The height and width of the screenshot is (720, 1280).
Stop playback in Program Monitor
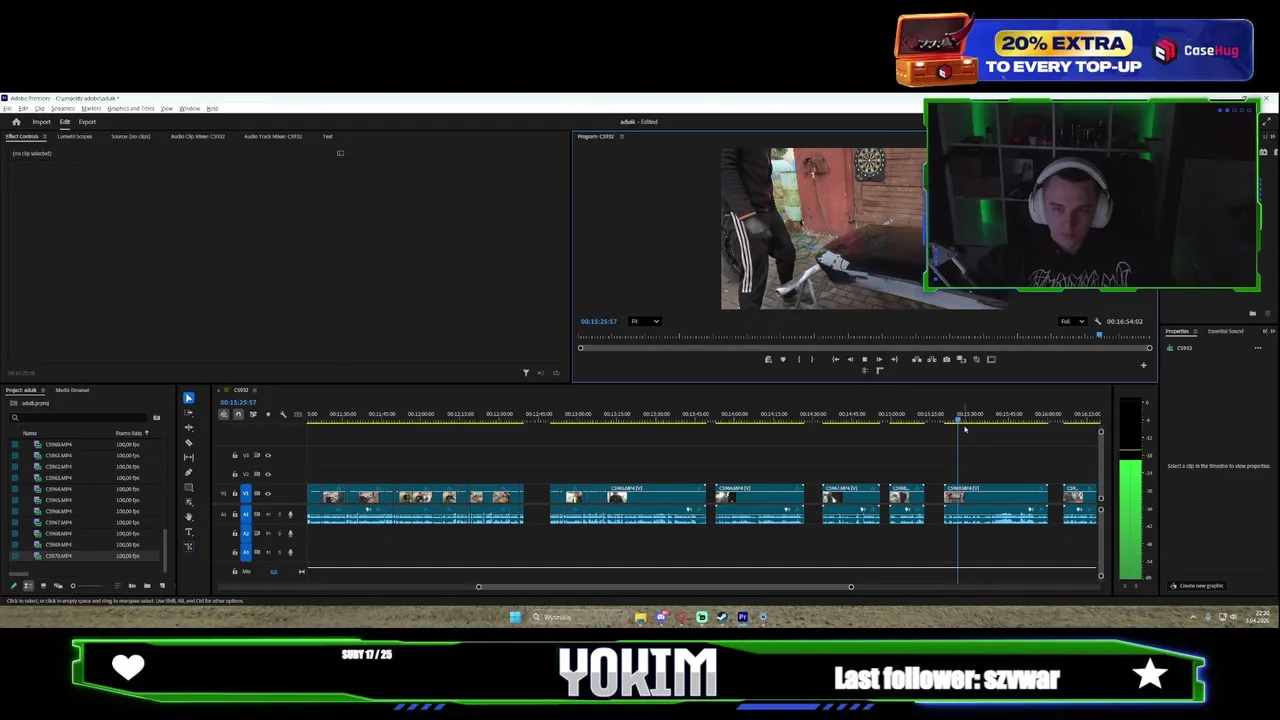click(x=865, y=359)
